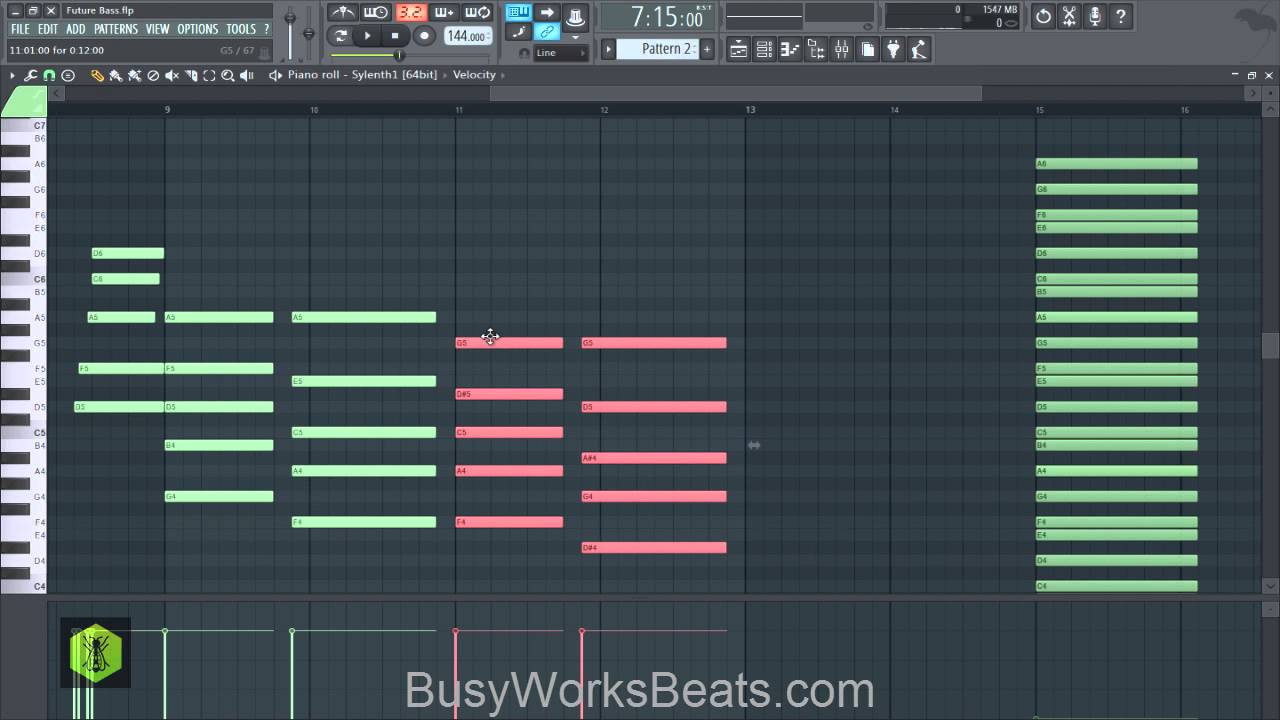The height and width of the screenshot is (720, 1280).
Task: Select the Delete tool
Action: click(153, 75)
